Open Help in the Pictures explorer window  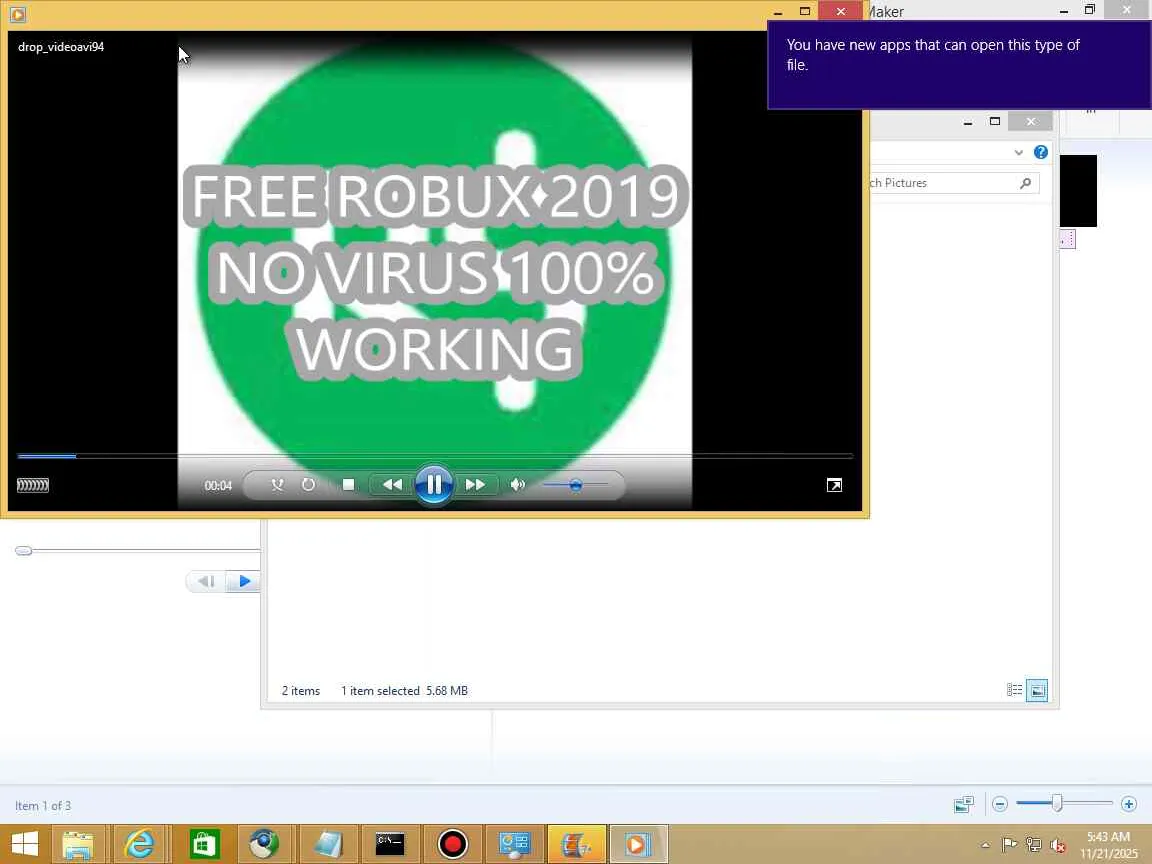[x=1040, y=152]
